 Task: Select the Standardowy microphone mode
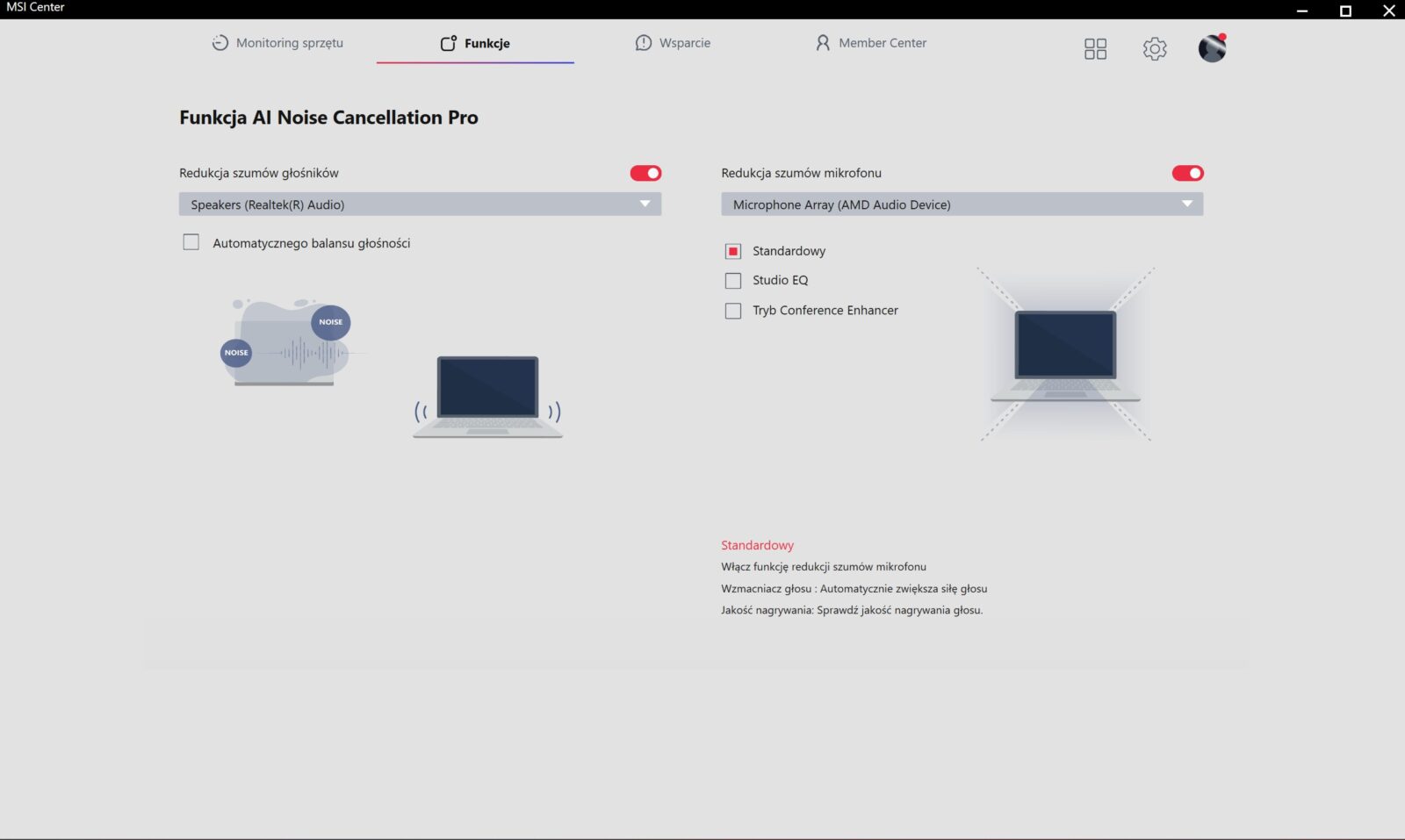point(733,251)
